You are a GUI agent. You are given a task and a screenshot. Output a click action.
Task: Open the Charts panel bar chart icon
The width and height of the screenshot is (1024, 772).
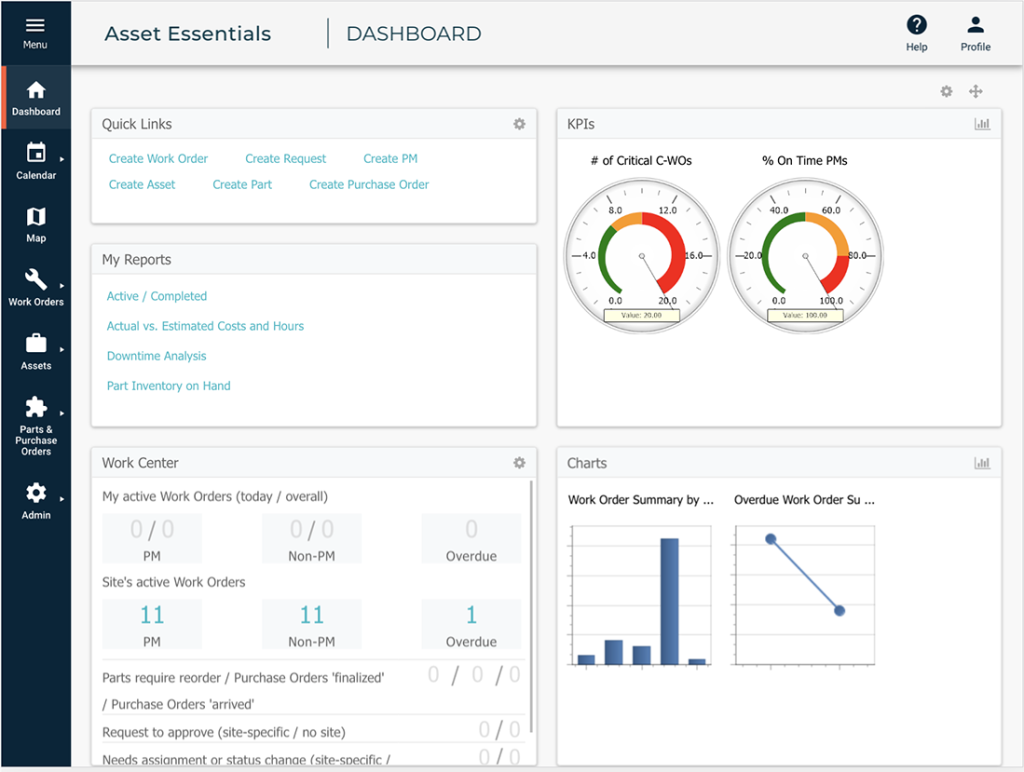click(x=982, y=463)
